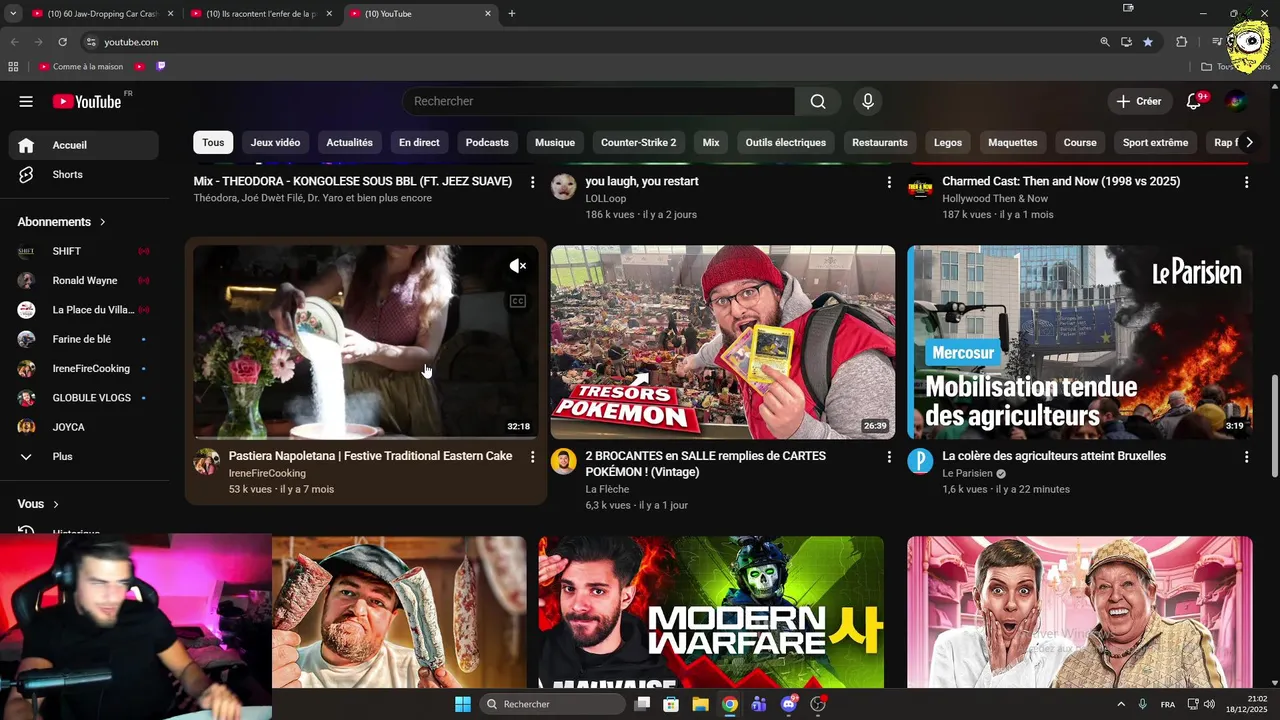The image size is (1280, 720).
Task: Open the browser tab search dropdown
Action: coord(13,14)
